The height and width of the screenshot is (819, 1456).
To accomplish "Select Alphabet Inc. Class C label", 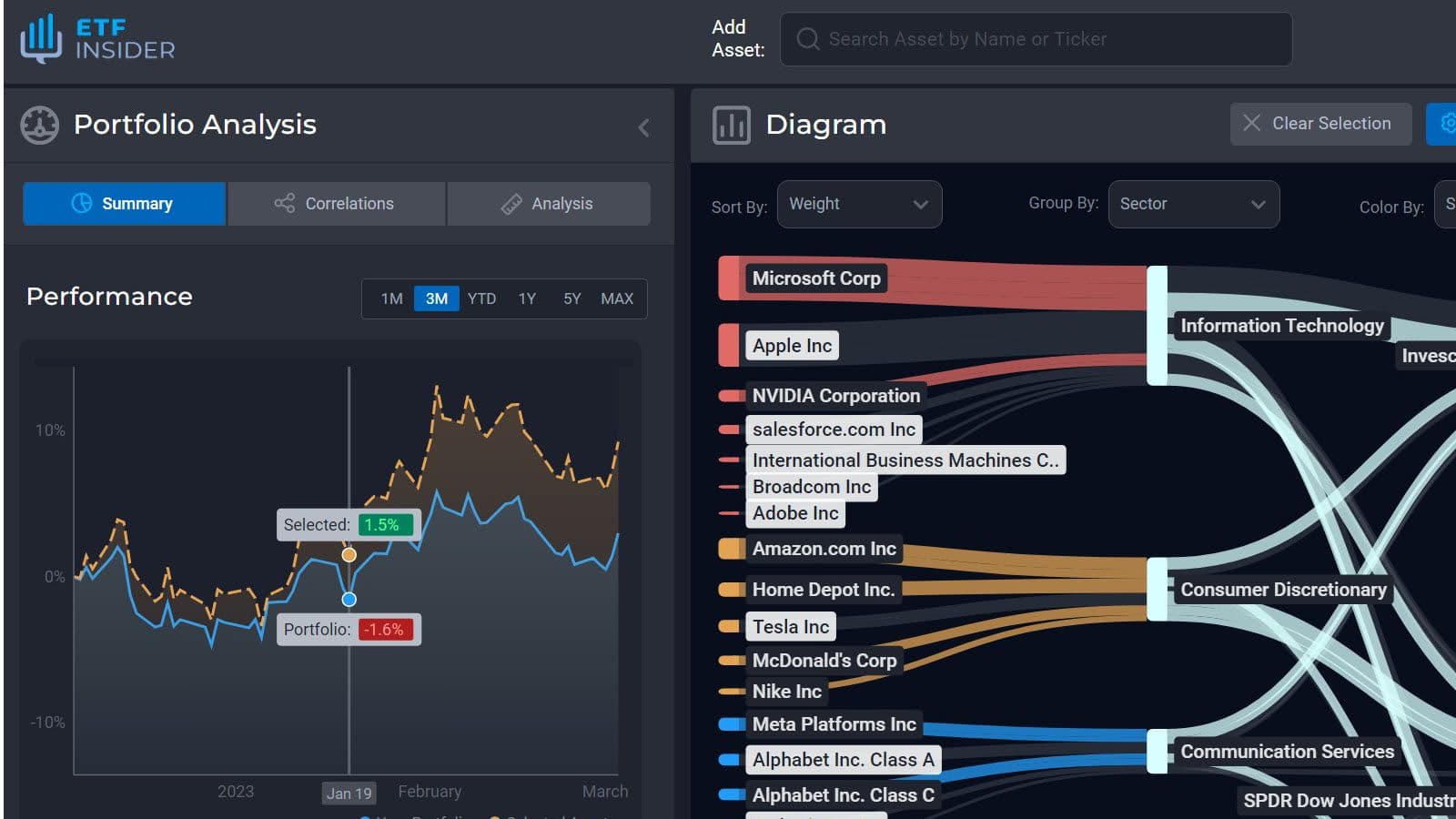I will 843,795.
